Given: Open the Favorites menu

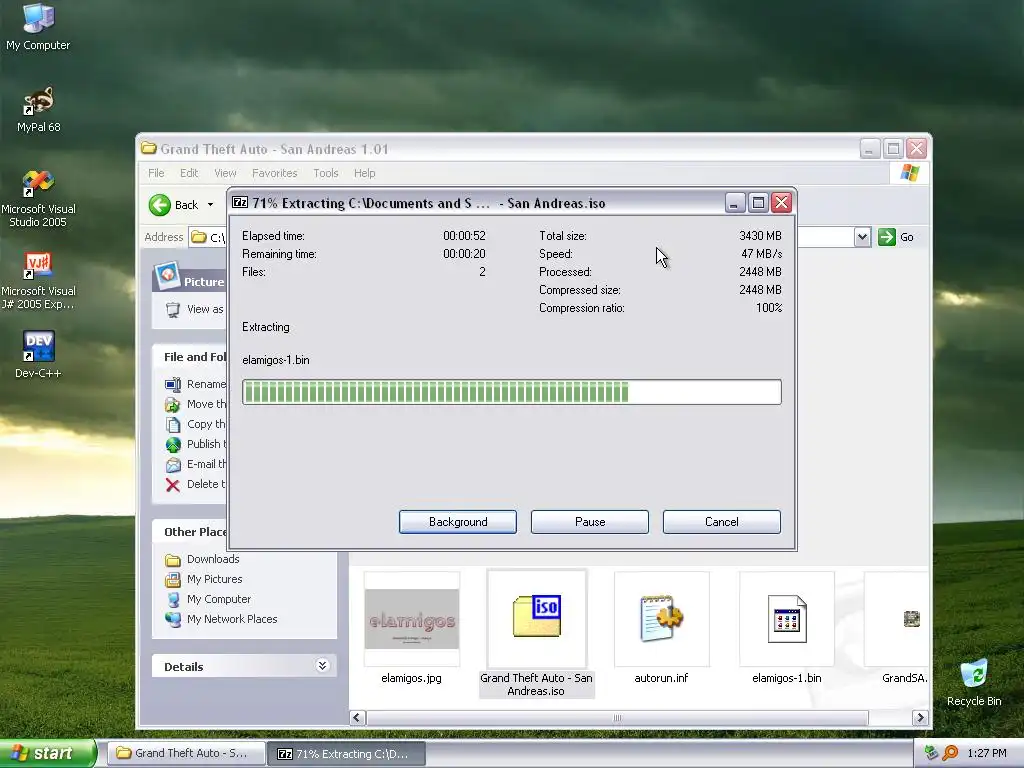Looking at the screenshot, I should pos(274,173).
